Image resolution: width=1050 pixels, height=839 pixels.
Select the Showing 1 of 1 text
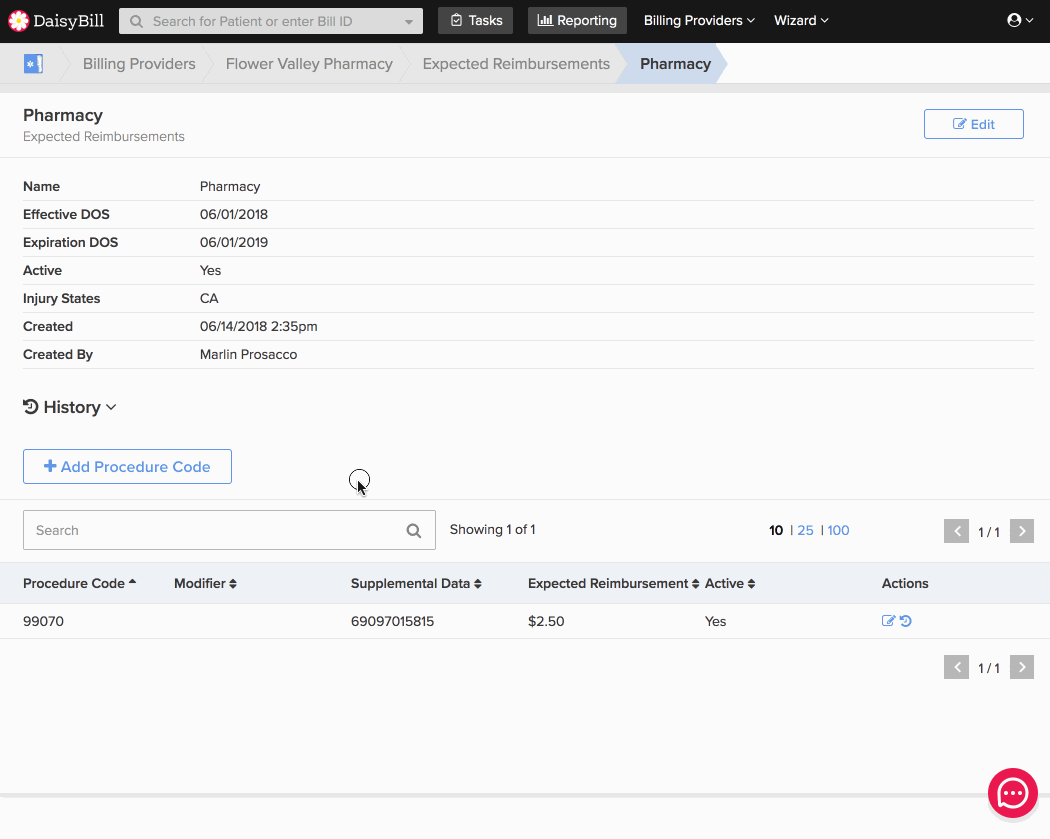(492, 530)
